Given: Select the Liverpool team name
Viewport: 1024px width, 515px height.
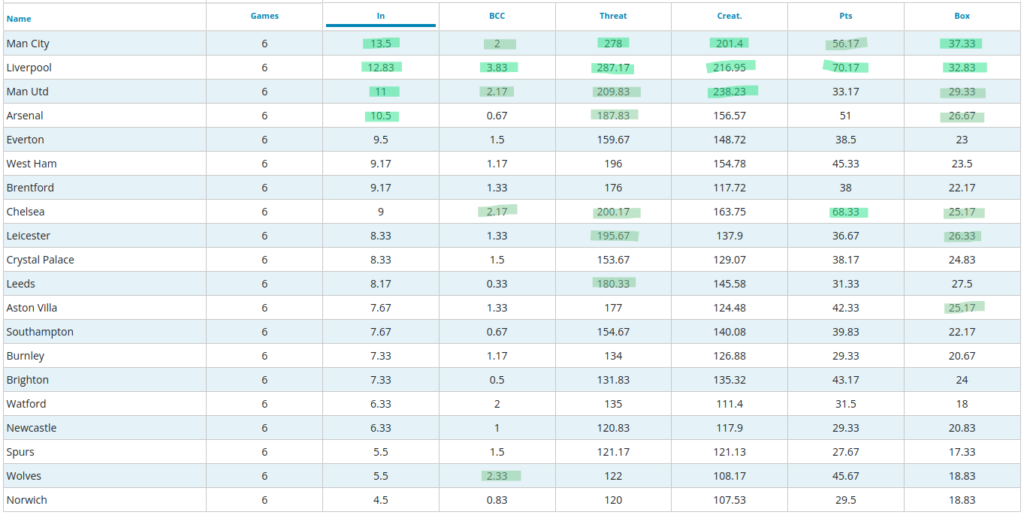Looking at the screenshot, I should coord(29,68).
